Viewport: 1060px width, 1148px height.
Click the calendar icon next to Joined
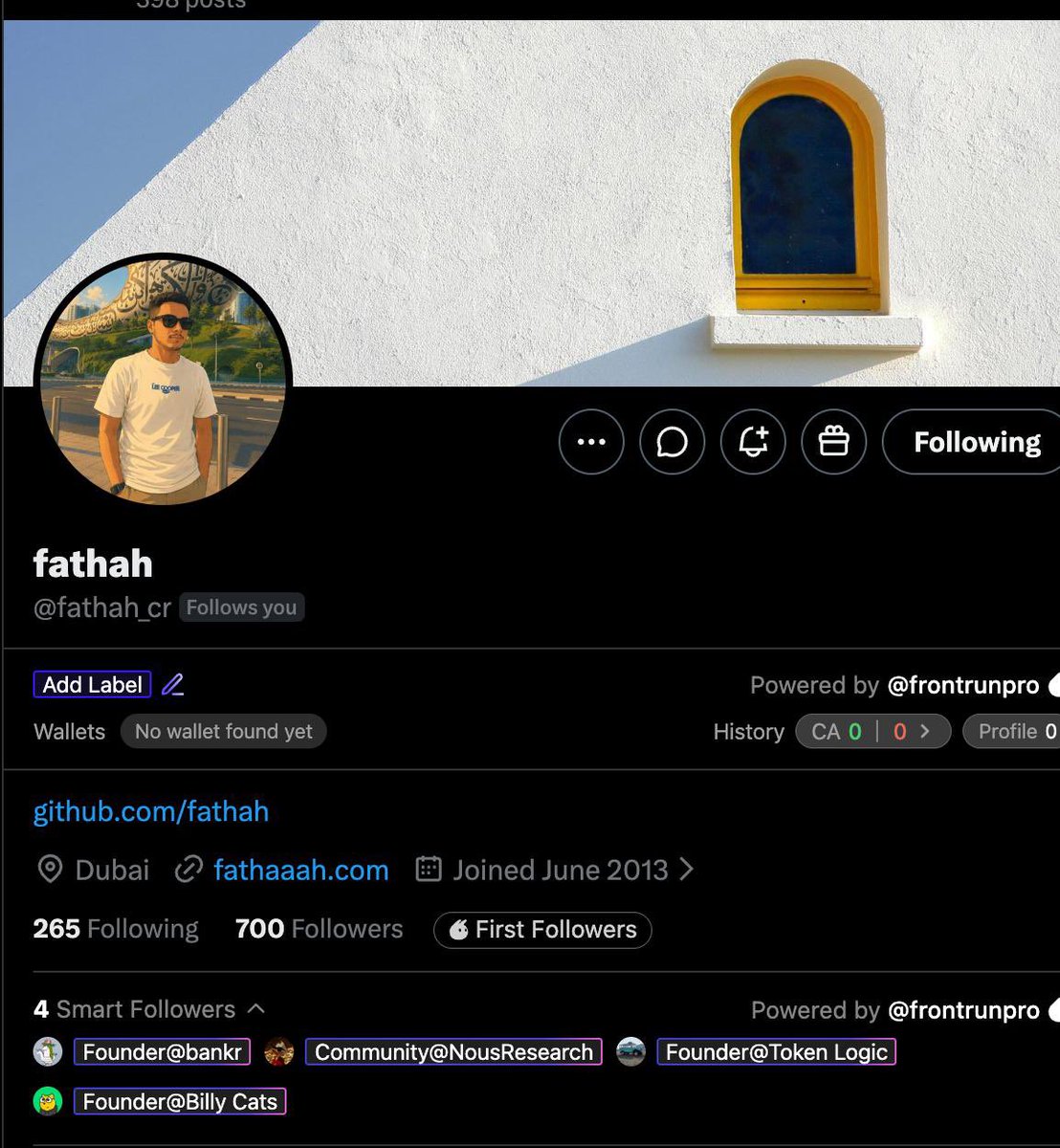[428, 870]
